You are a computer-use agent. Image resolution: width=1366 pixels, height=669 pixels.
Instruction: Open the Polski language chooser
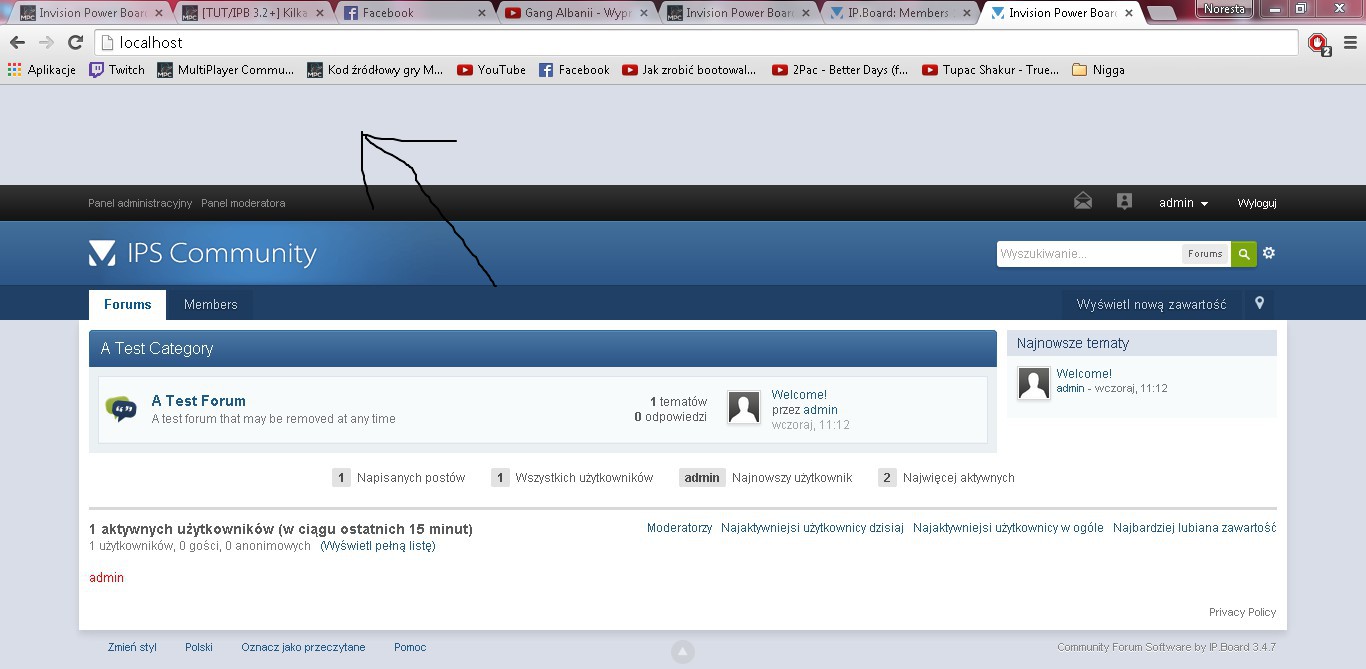(199, 647)
